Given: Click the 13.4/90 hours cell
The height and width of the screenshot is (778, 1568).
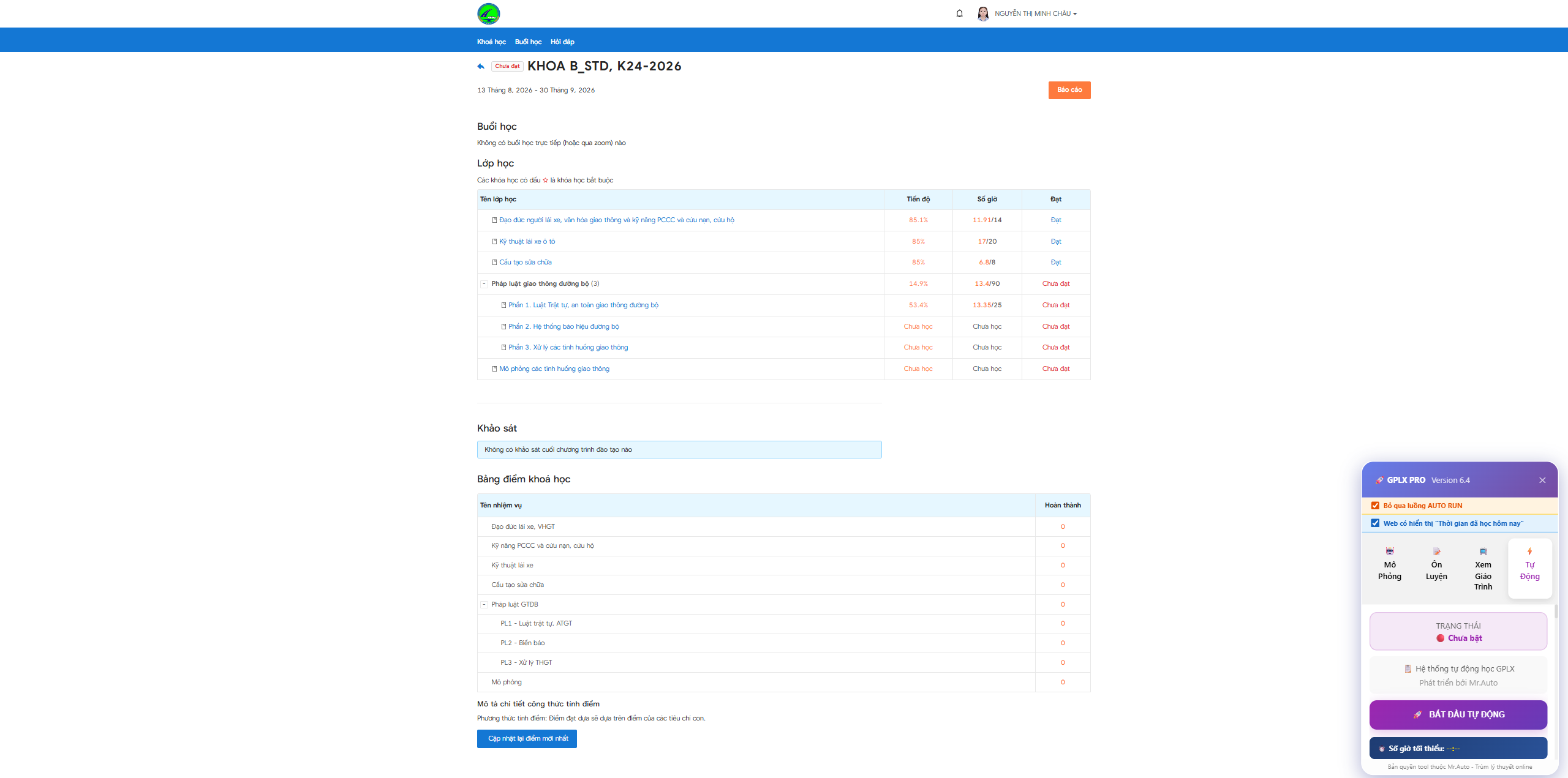Looking at the screenshot, I should click(x=987, y=284).
